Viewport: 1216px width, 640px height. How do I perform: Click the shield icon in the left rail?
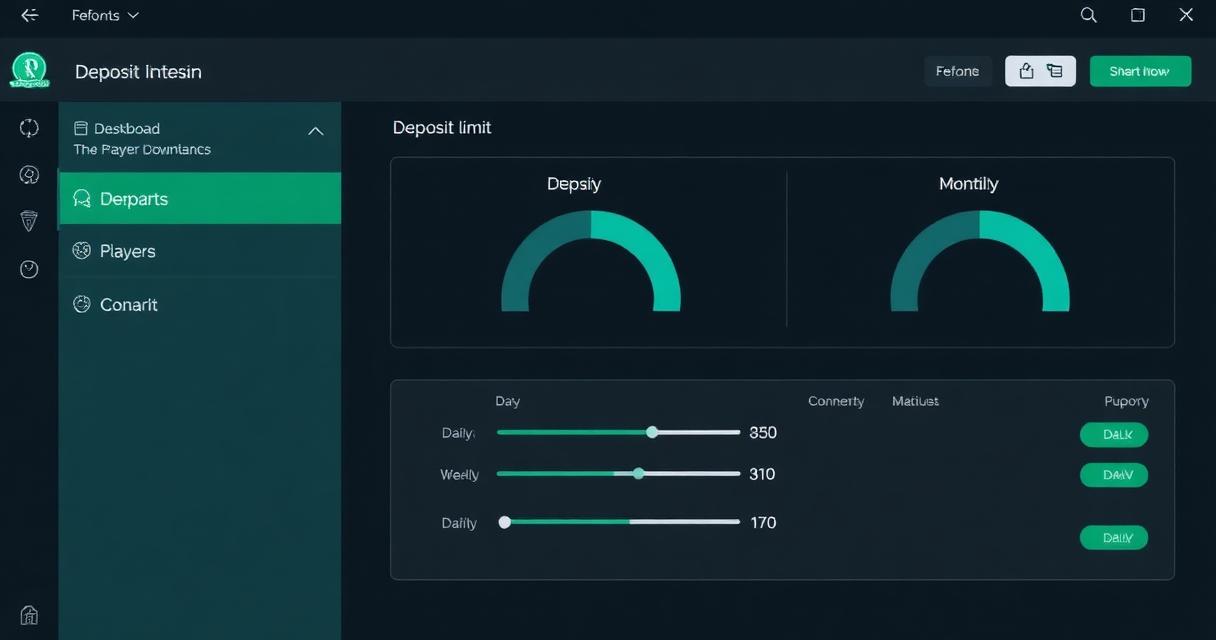click(x=29, y=221)
